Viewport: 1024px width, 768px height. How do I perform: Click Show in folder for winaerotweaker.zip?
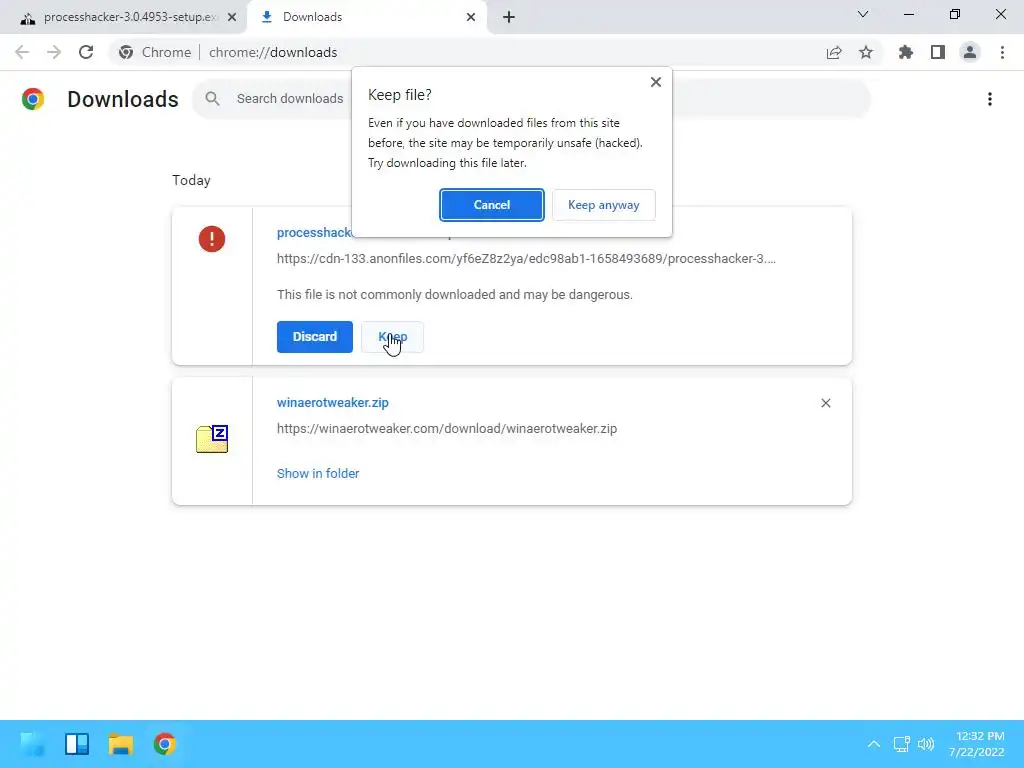click(318, 473)
